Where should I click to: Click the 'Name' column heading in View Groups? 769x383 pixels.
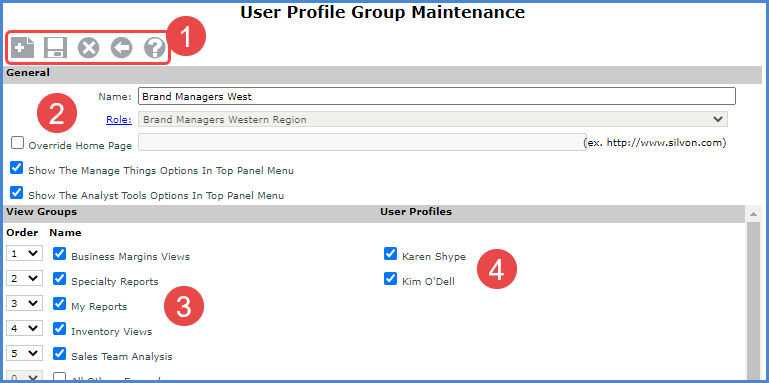[x=65, y=232]
